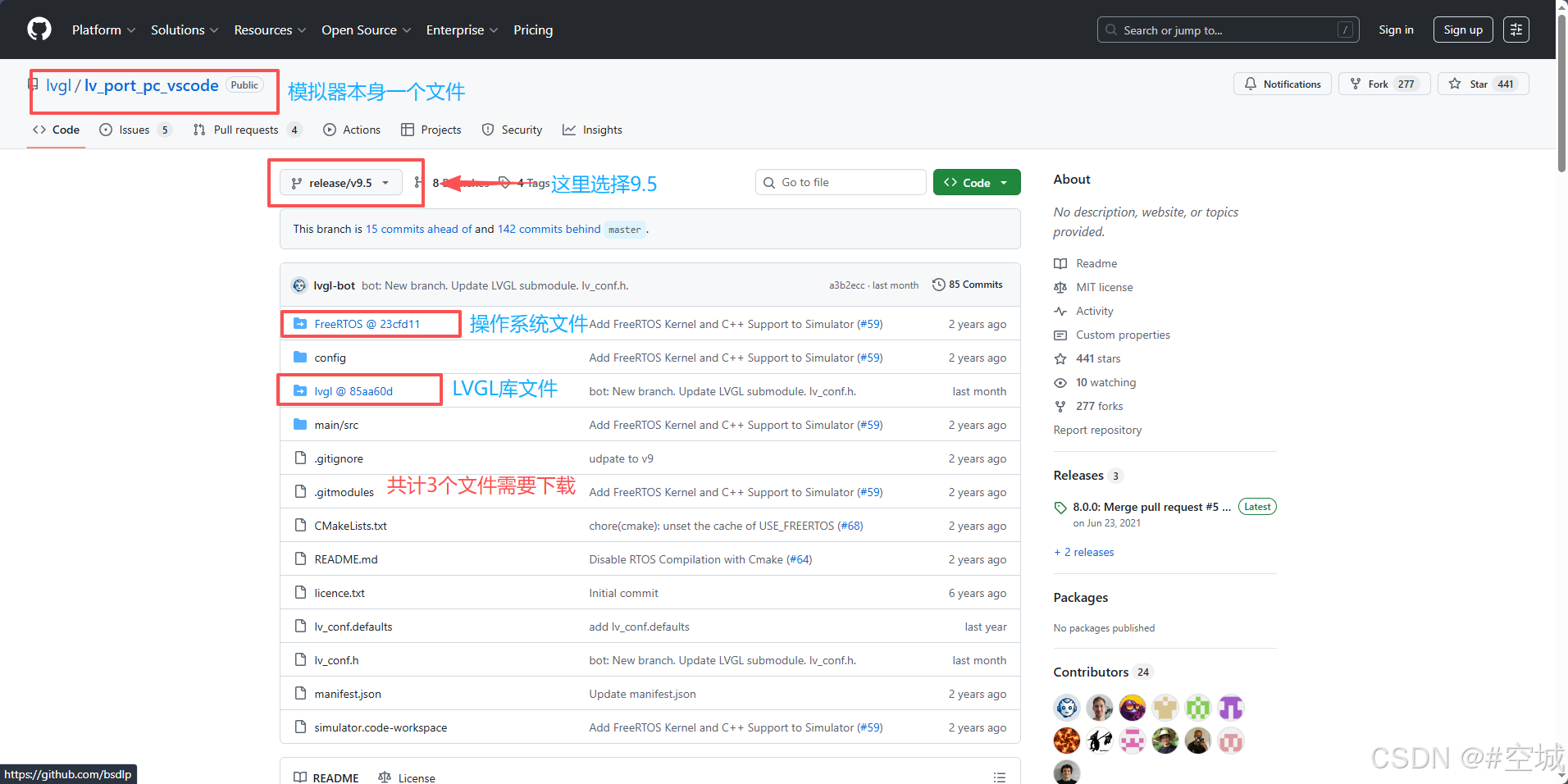The height and width of the screenshot is (784, 1568).
Task: Open the Insights tab
Action: [592, 130]
